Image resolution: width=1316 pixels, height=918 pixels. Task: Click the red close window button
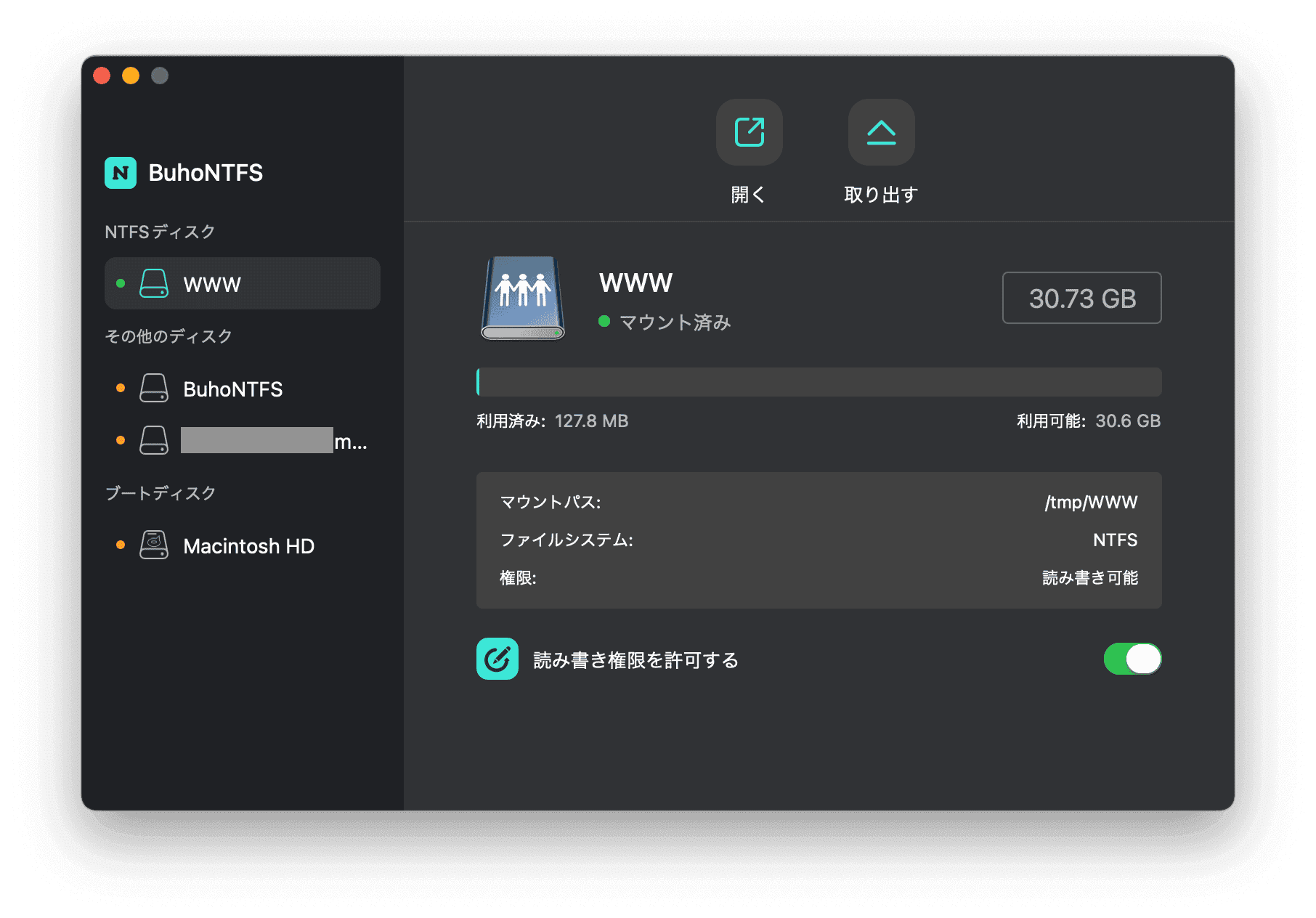point(102,76)
